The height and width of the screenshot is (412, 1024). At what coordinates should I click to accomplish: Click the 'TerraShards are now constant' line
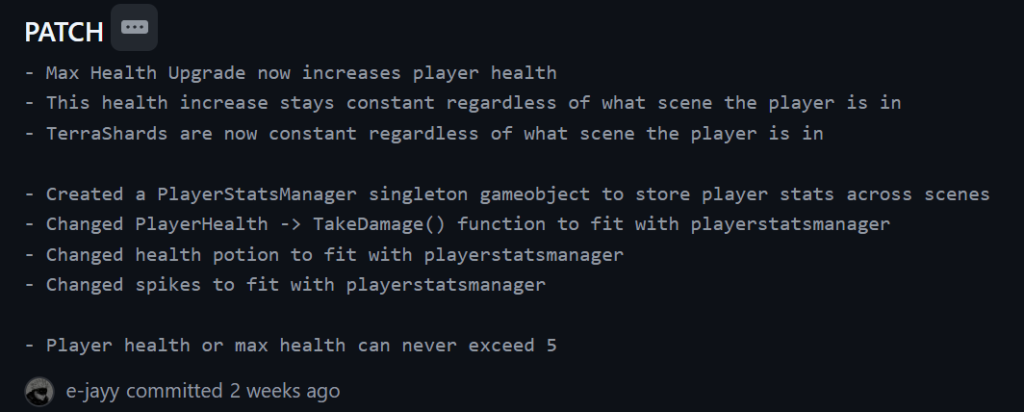point(424,133)
